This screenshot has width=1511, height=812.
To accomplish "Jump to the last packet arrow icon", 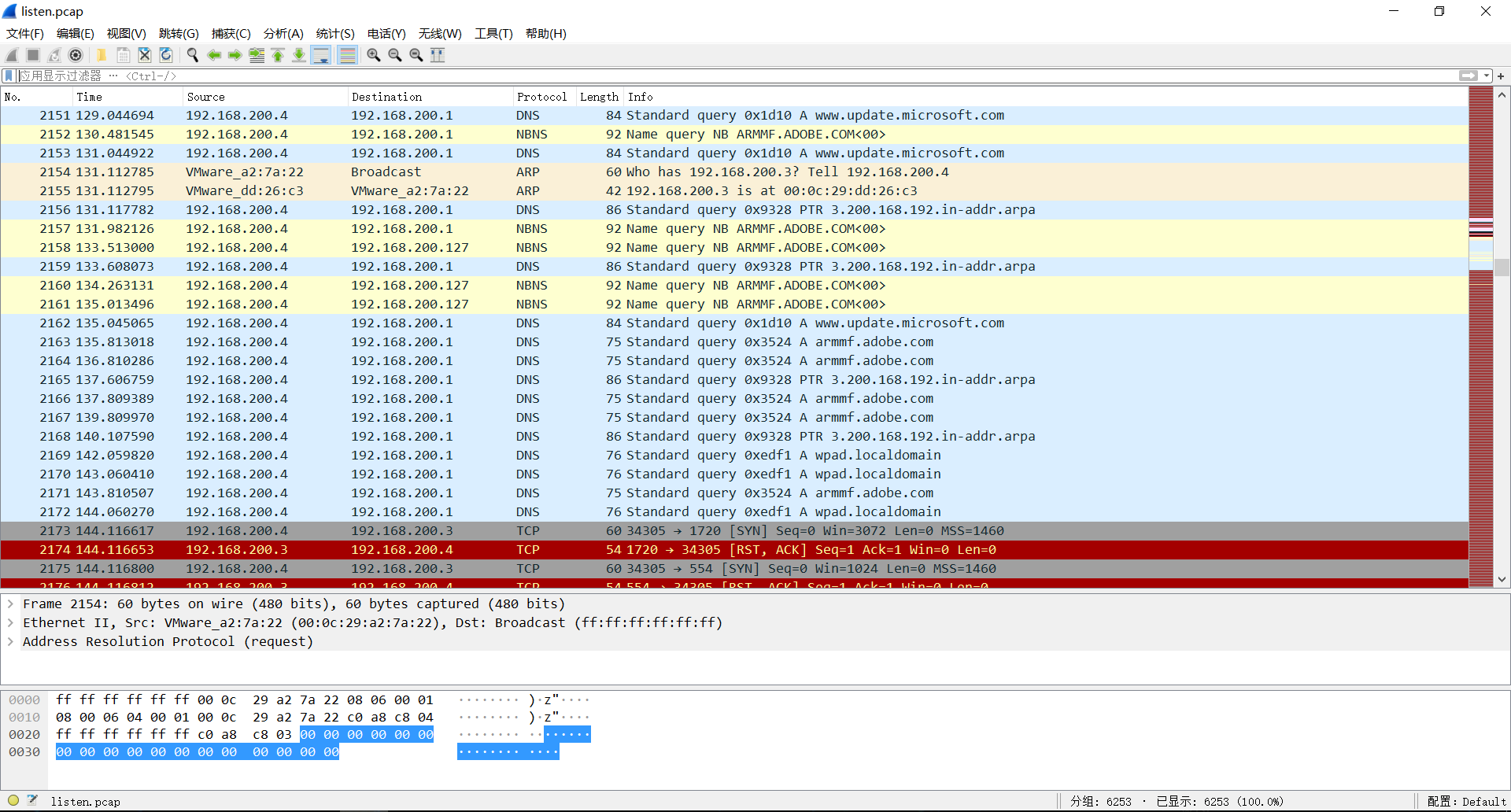I will (x=299, y=55).
